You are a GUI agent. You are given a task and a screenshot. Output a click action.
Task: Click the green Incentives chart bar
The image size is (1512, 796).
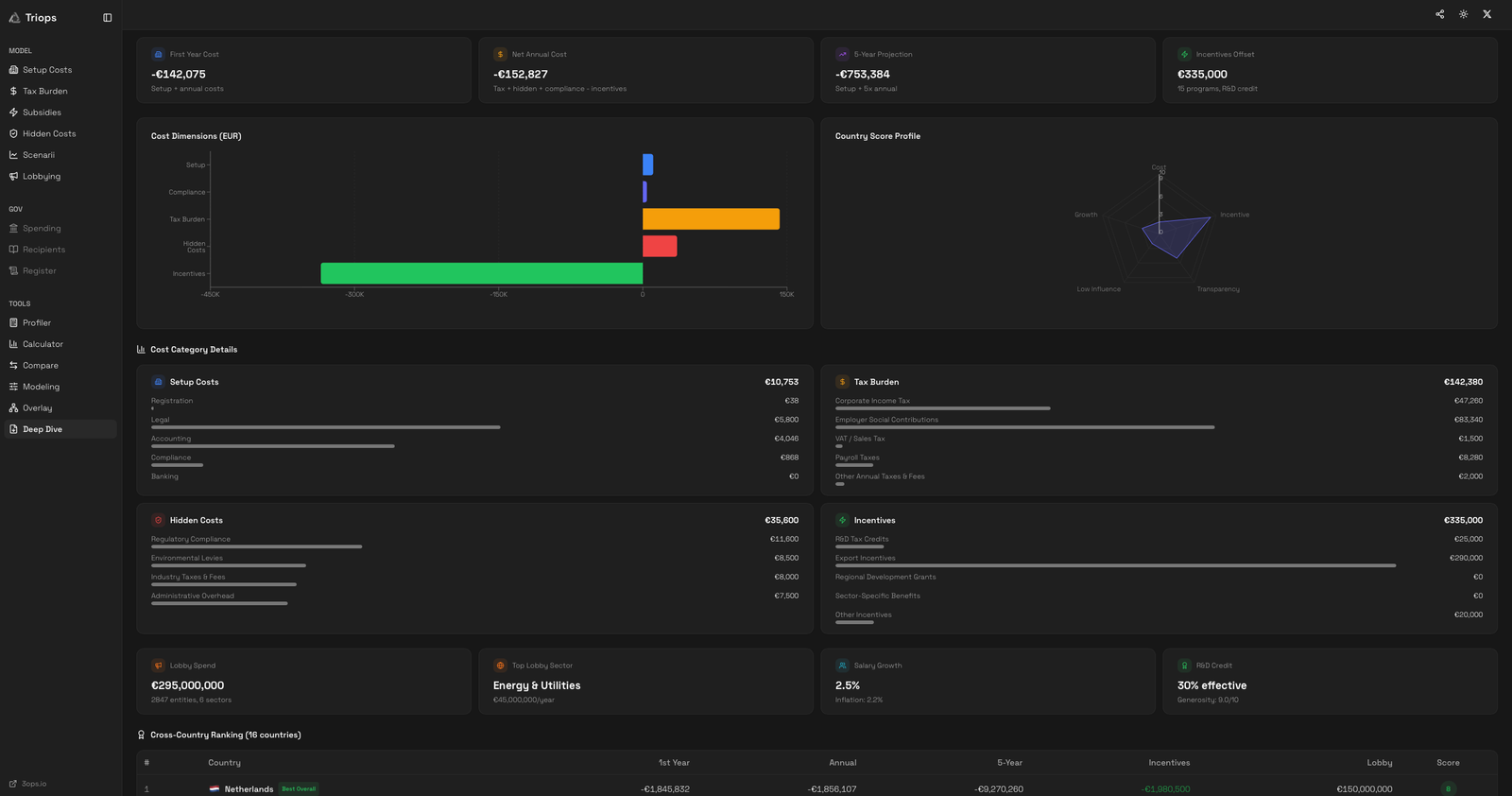click(481, 273)
